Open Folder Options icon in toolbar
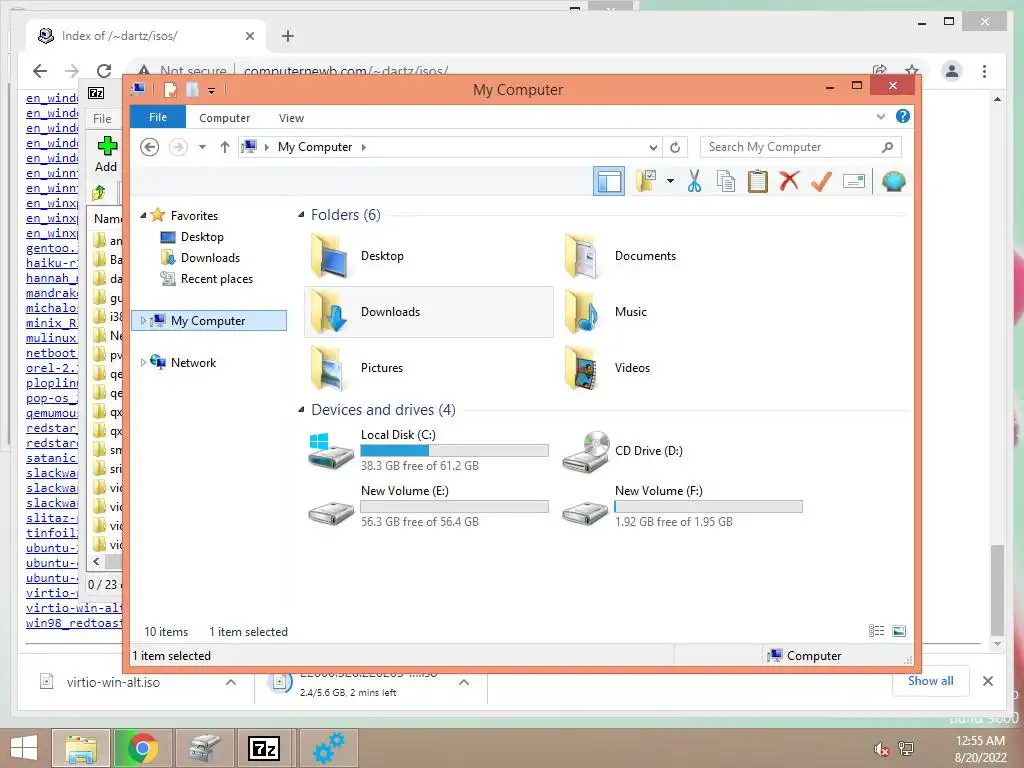Viewport: 1024px width, 768px height. tap(646, 181)
